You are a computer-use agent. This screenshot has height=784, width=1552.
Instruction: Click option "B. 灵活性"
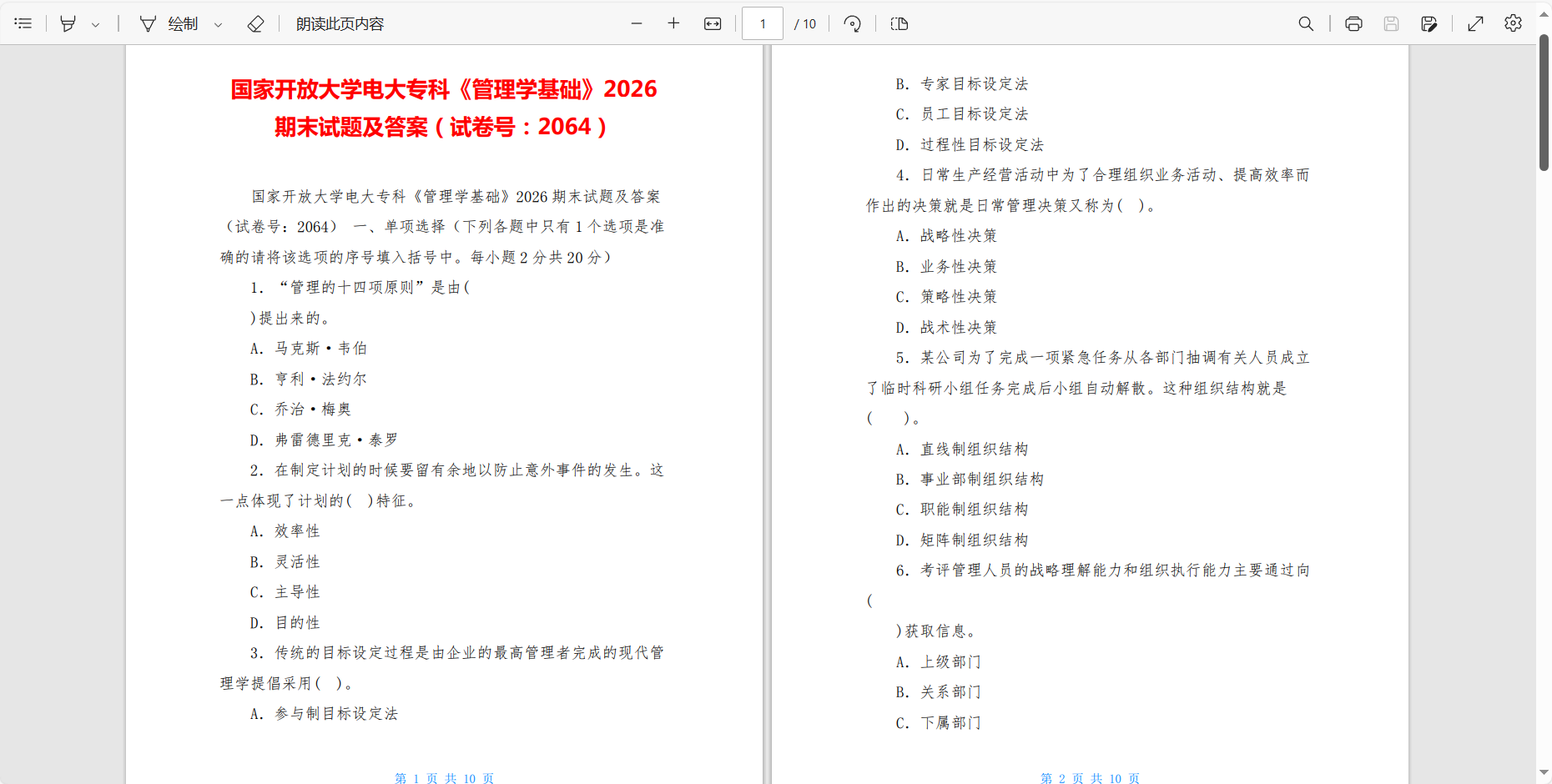[285, 562]
